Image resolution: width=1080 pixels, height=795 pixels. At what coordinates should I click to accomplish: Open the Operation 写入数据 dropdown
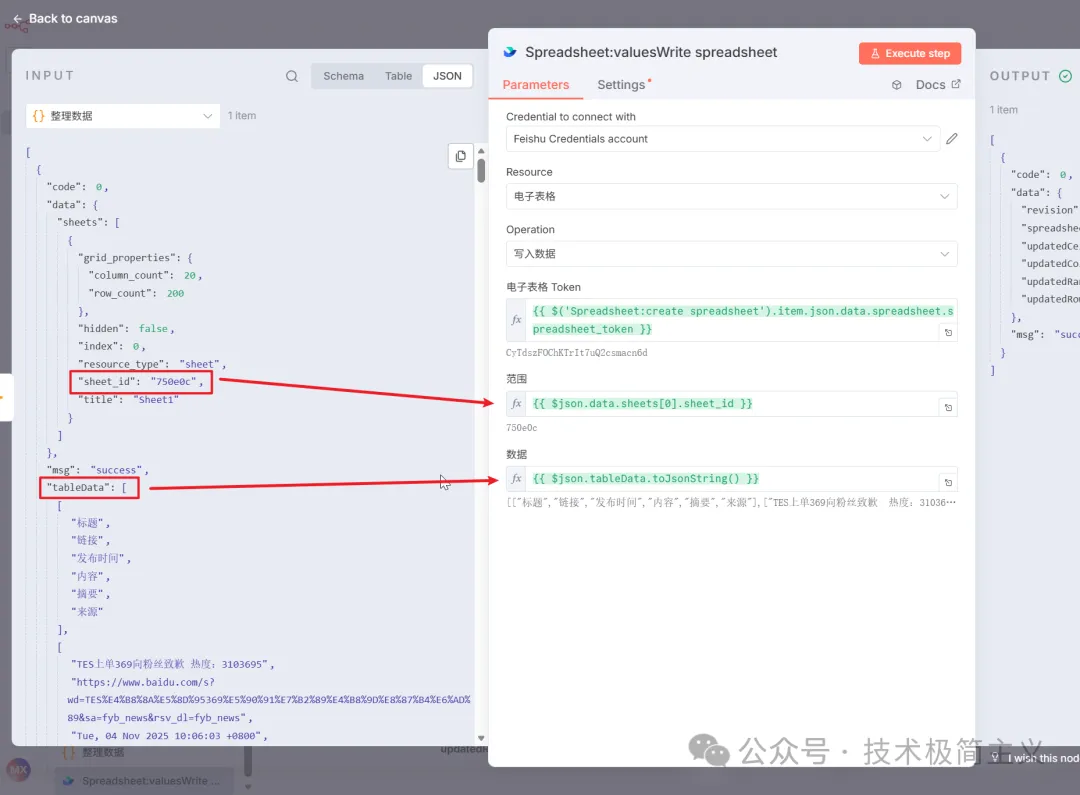[731, 254]
